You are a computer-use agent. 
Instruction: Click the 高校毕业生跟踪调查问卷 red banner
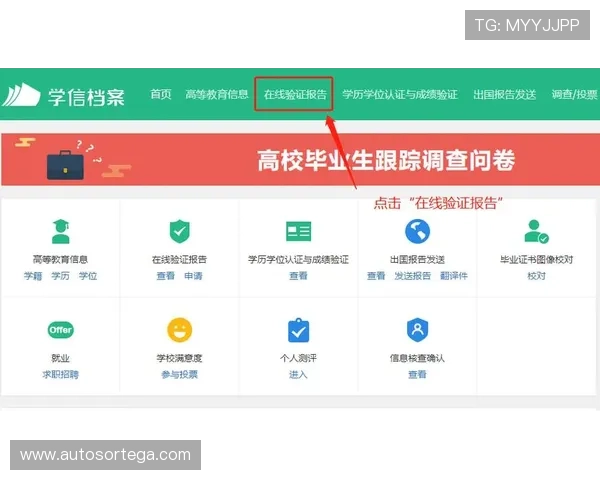tap(300, 160)
